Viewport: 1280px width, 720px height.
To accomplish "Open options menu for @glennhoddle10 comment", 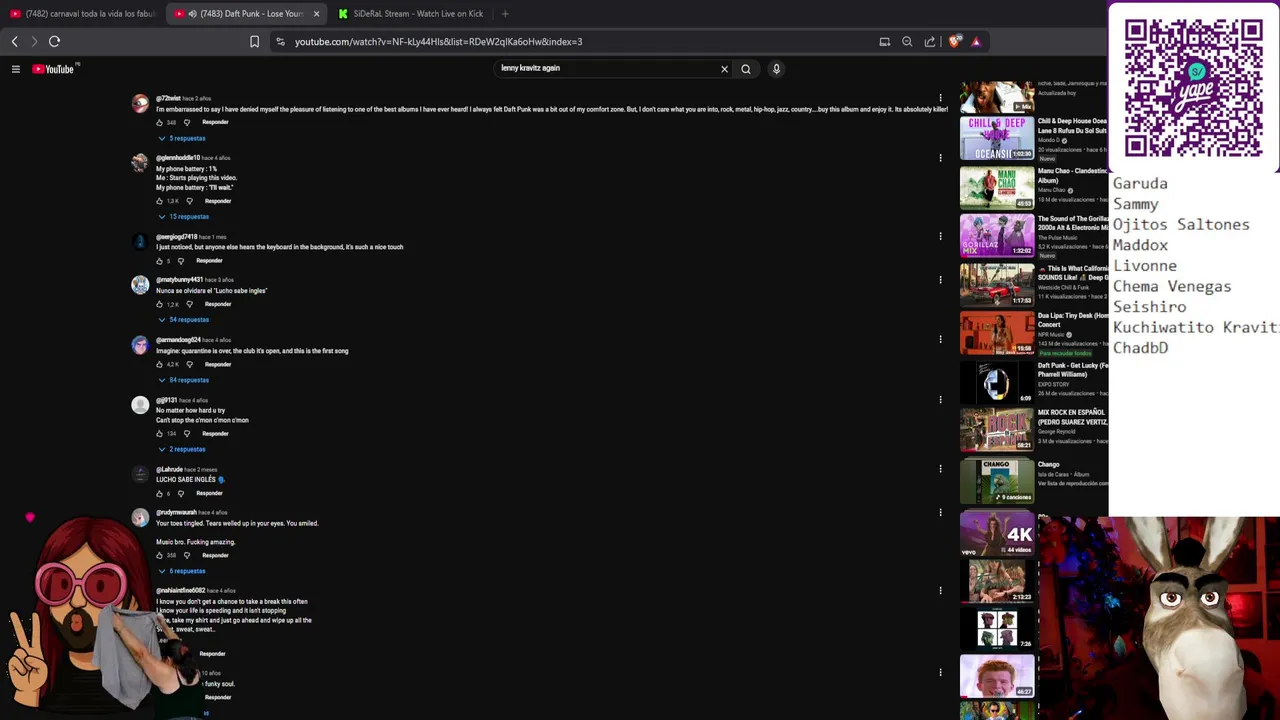I will [940, 158].
